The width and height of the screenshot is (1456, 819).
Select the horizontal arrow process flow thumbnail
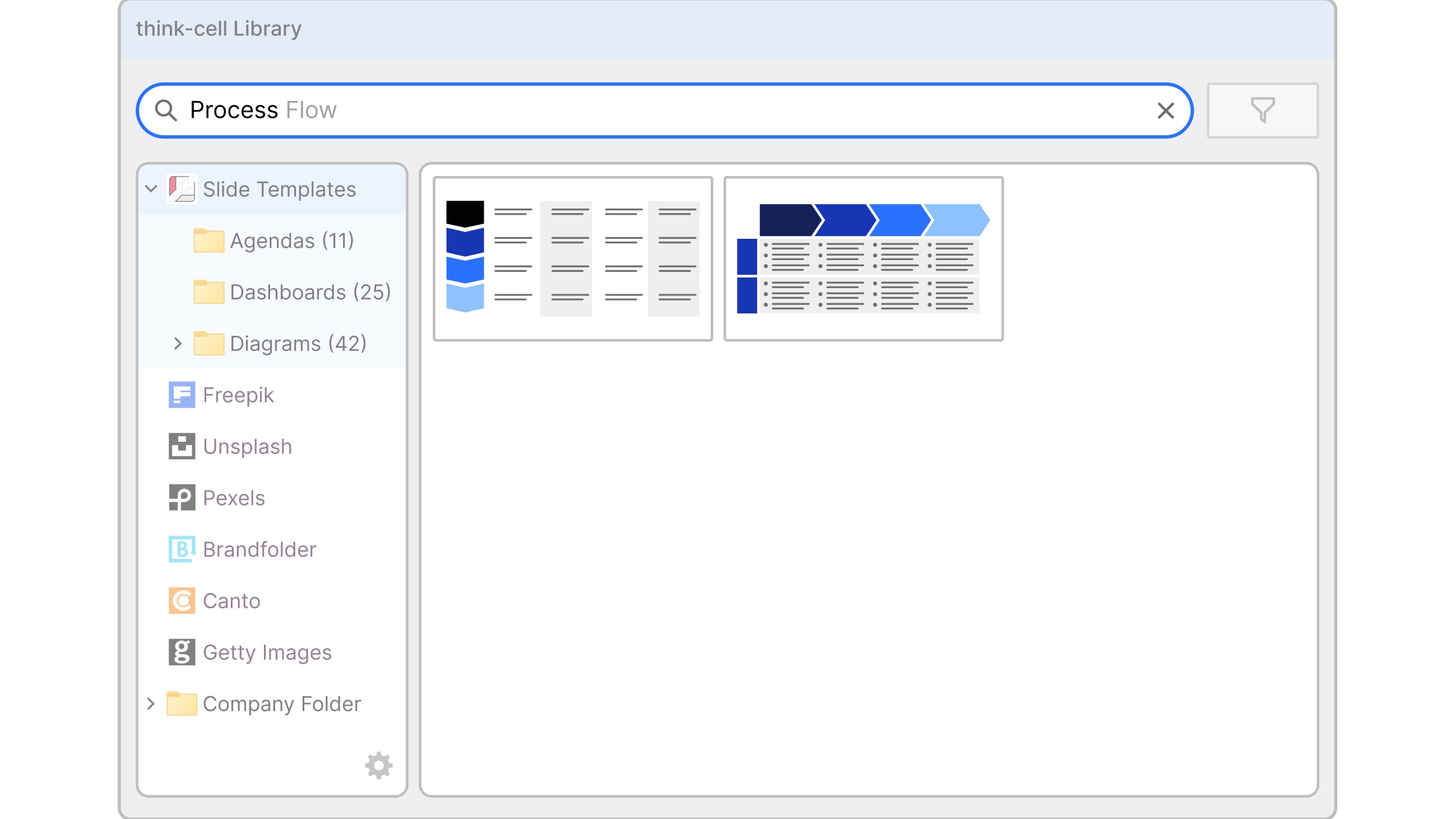(863, 258)
